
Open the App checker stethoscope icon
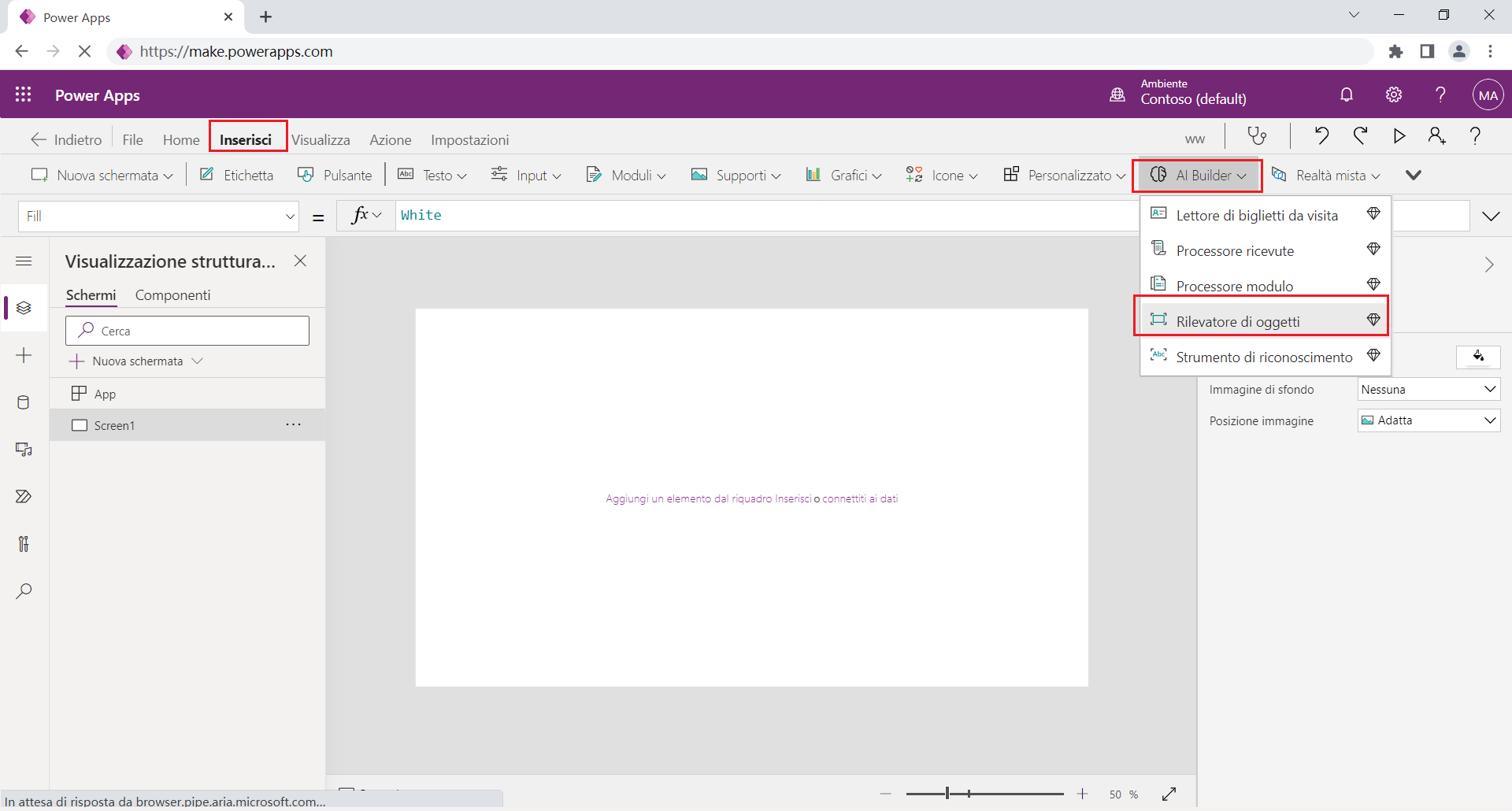1257,136
